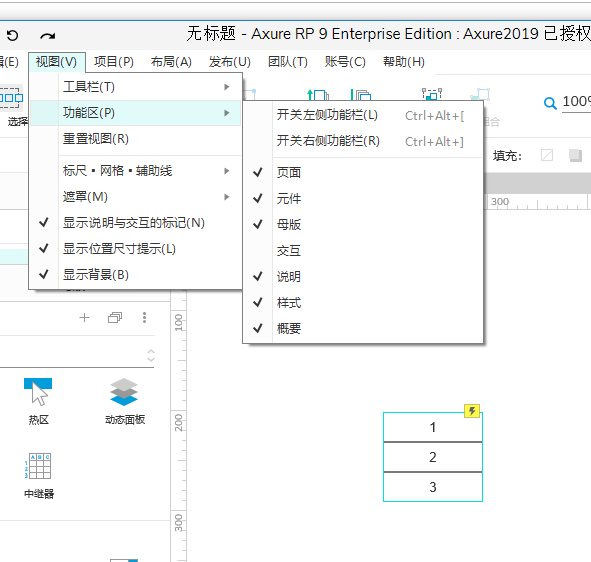Expand the 标尺·网格·辅助线 submenu
Screen dimensions: 591x562
135,171
